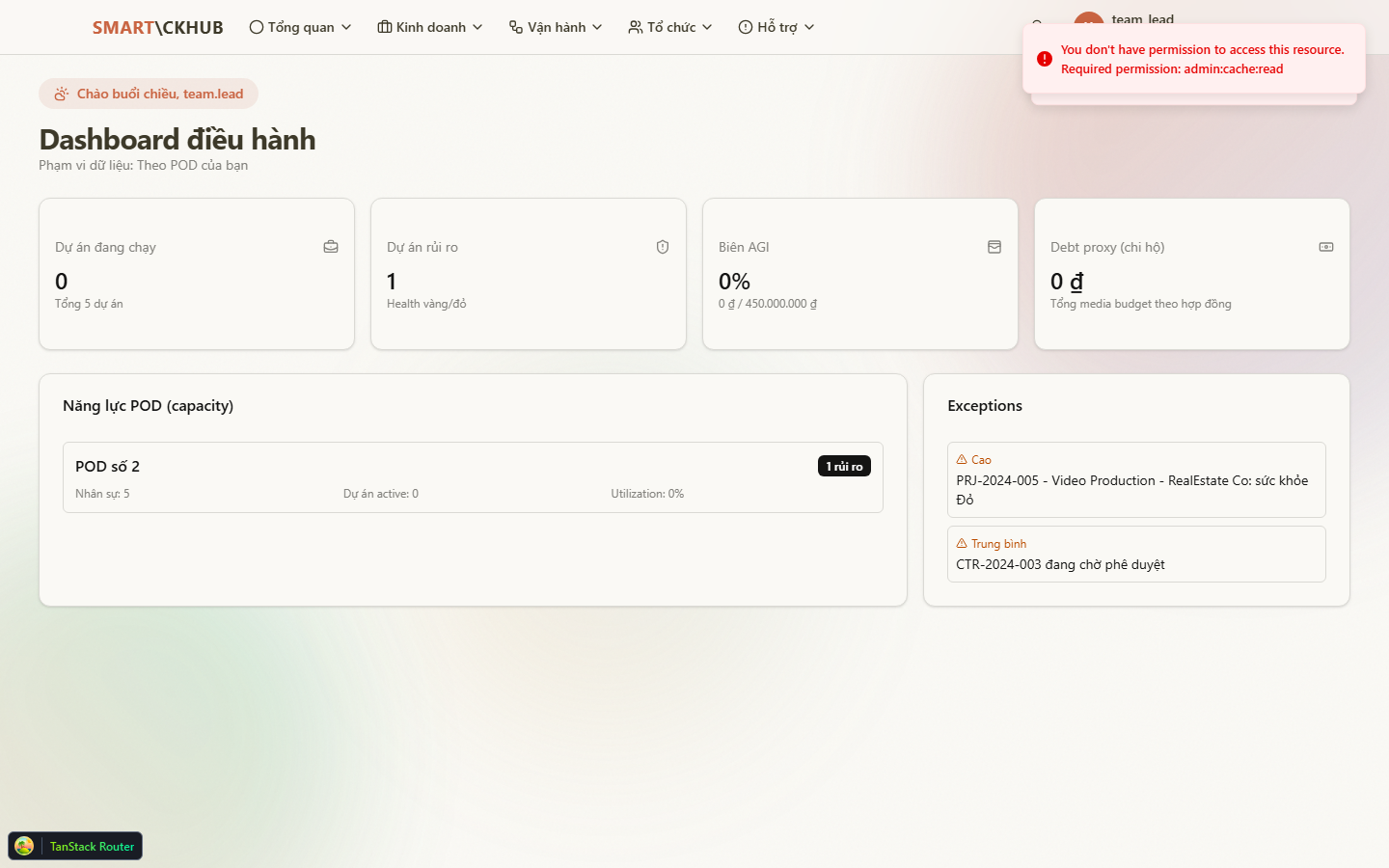Click the briefcase icon on Dự án đang chạy card
The height and width of the screenshot is (868, 1389).
point(331,247)
